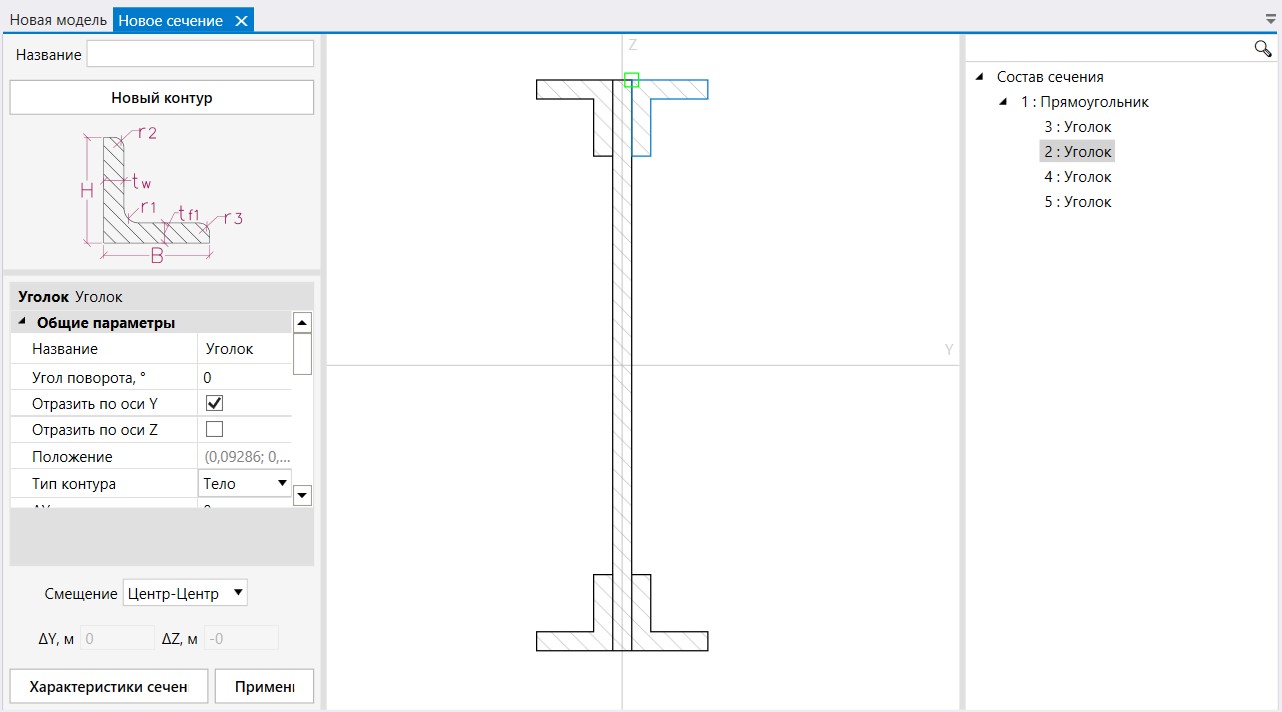Click the Применить button
This screenshot has width=1282, height=712.
point(264,687)
